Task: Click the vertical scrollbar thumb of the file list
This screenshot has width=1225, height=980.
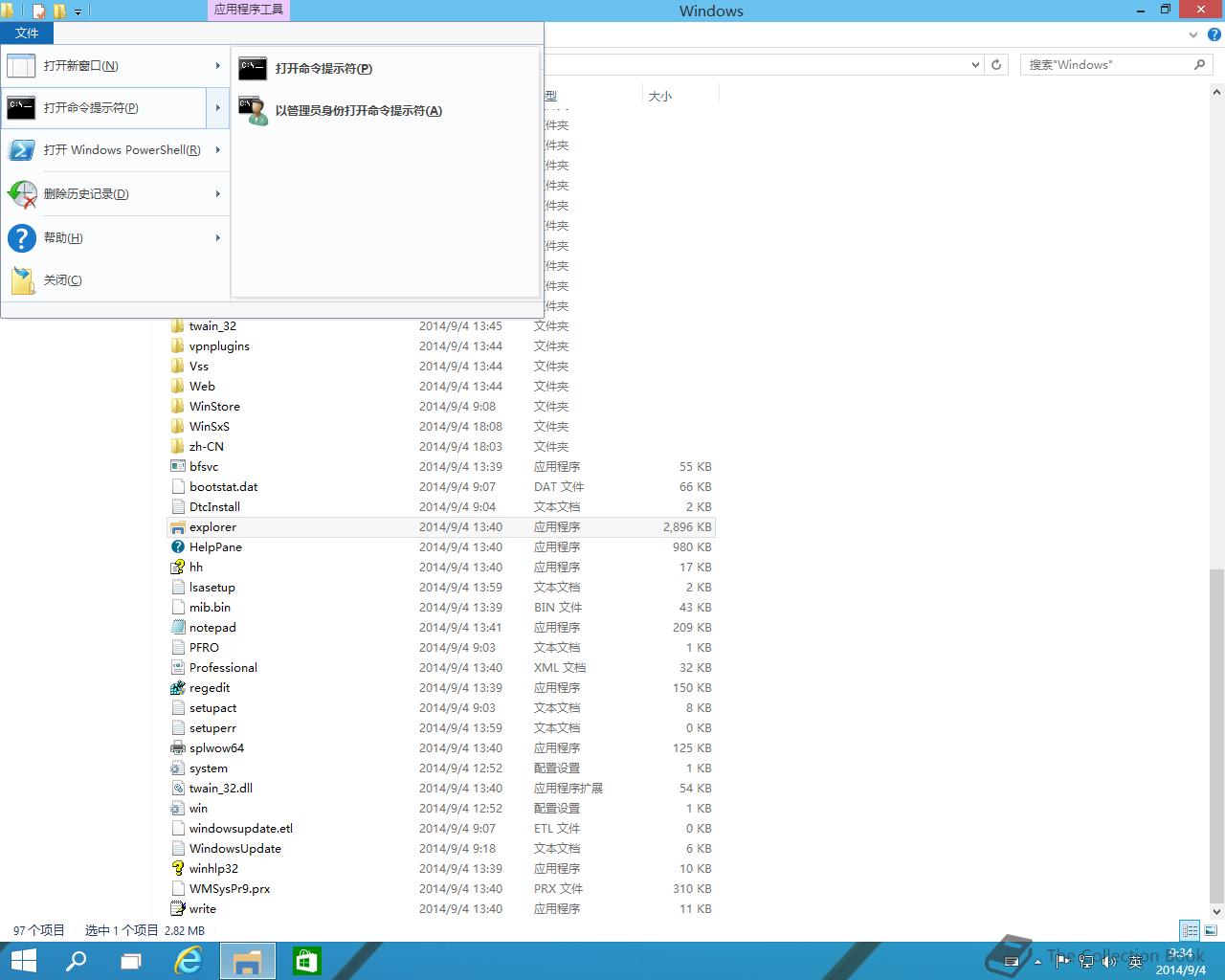Action: (1216, 735)
